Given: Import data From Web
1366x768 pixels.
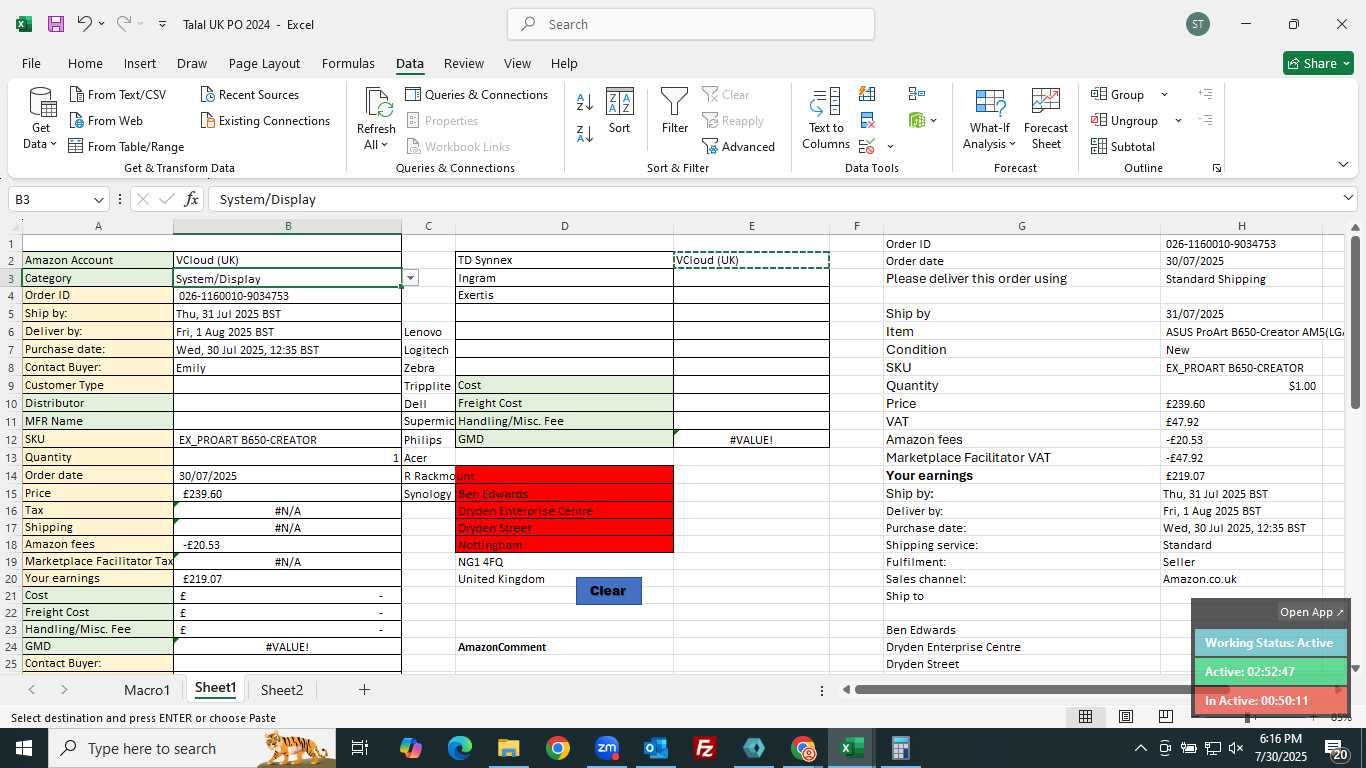Looking at the screenshot, I should [x=106, y=120].
